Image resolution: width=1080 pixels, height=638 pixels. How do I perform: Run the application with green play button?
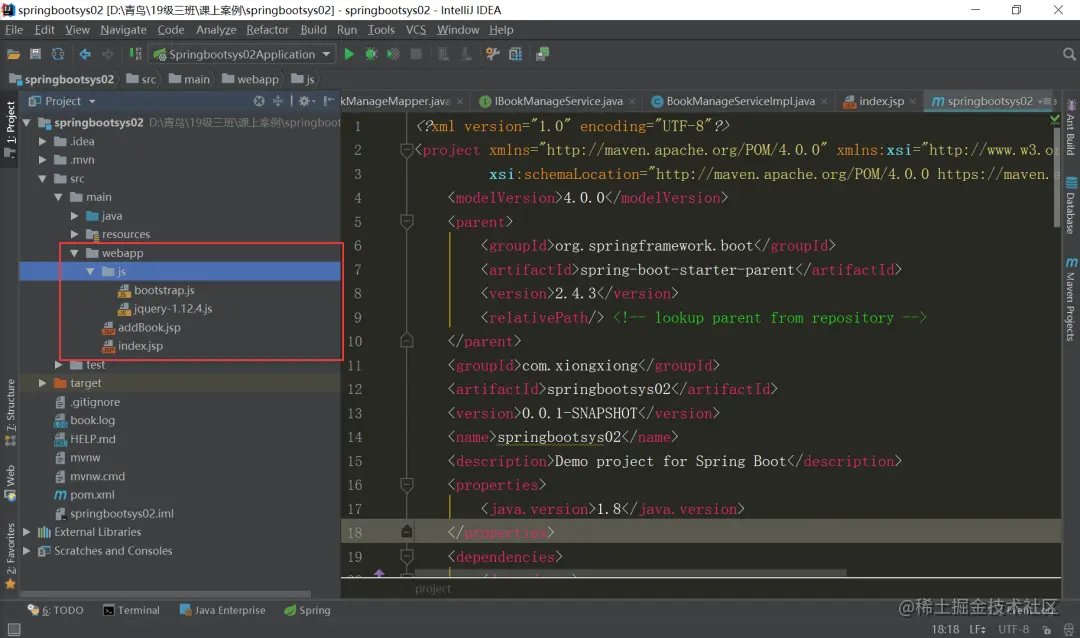pos(349,54)
